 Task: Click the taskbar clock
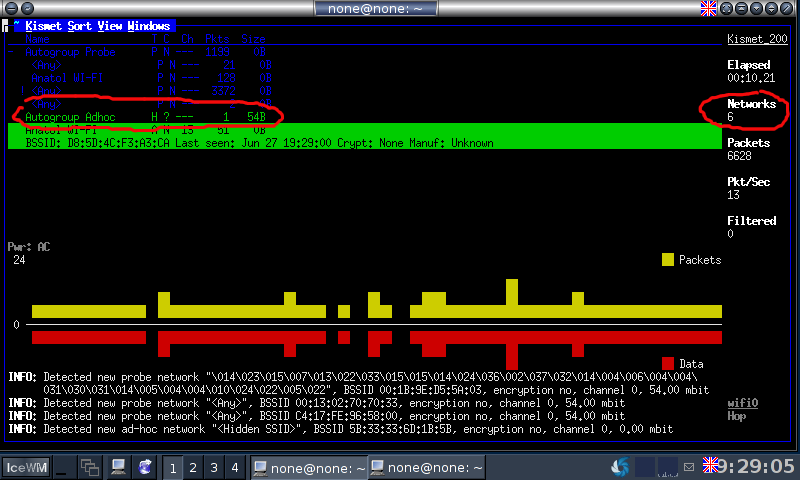(757, 466)
